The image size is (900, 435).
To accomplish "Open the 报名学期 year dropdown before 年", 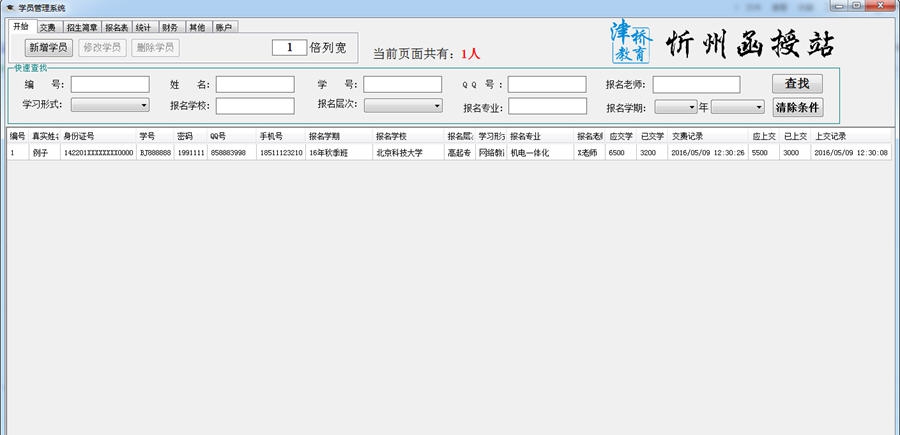I will 676,107.
